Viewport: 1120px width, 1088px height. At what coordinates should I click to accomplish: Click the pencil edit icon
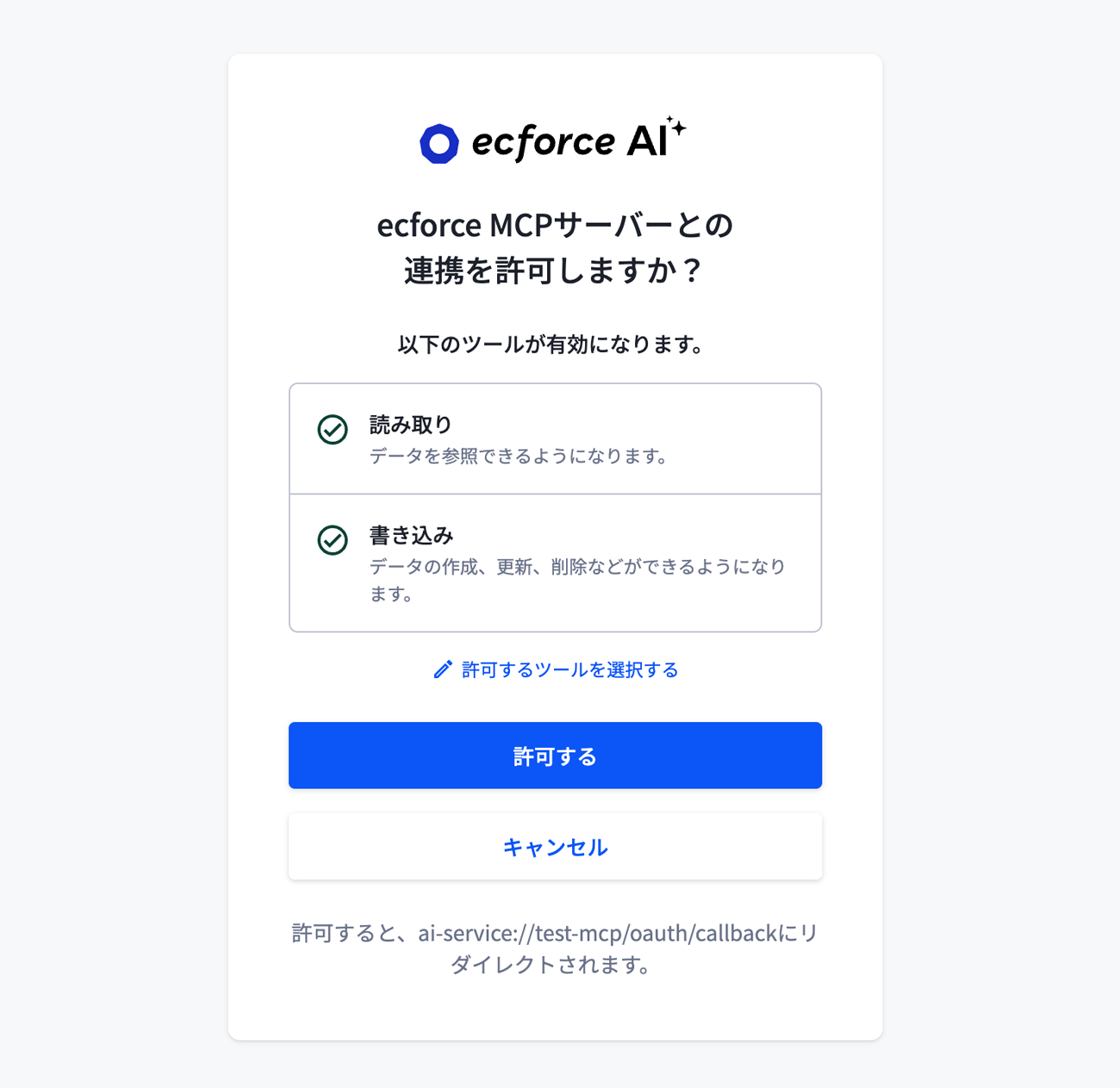click(443, 670)
